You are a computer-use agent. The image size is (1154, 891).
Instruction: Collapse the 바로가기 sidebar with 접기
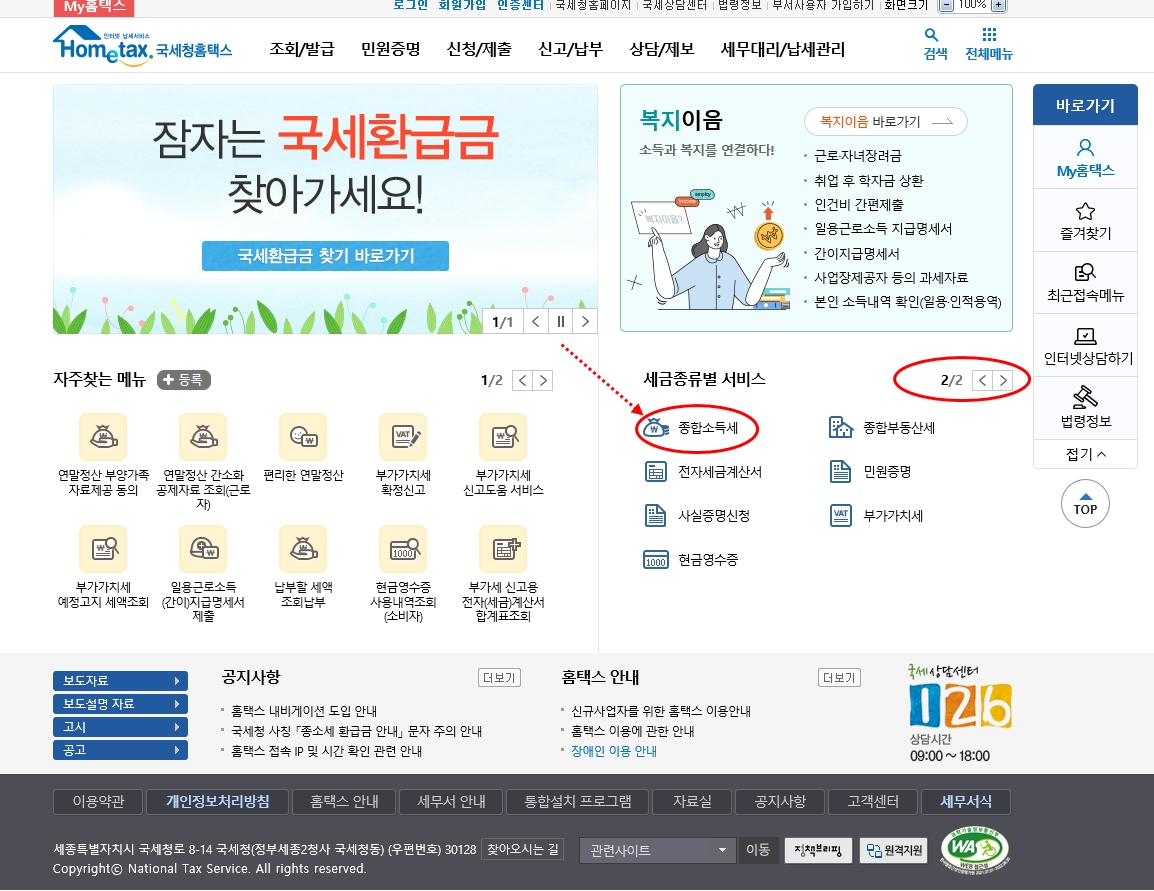coord(1086,454)
